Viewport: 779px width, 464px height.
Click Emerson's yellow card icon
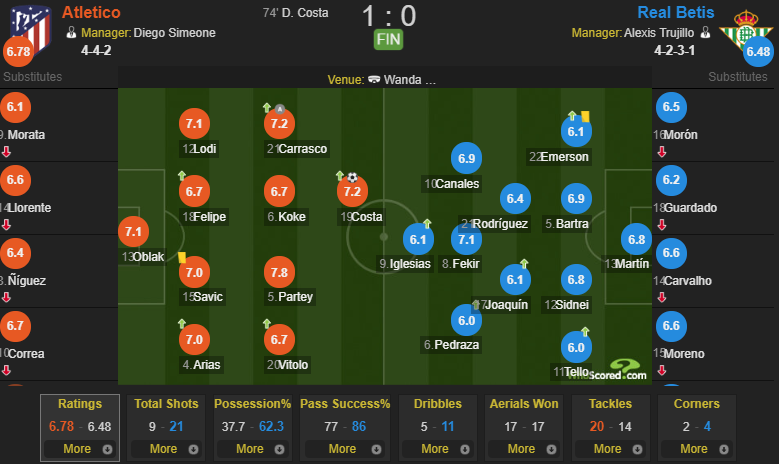click(x=585, y=117)
